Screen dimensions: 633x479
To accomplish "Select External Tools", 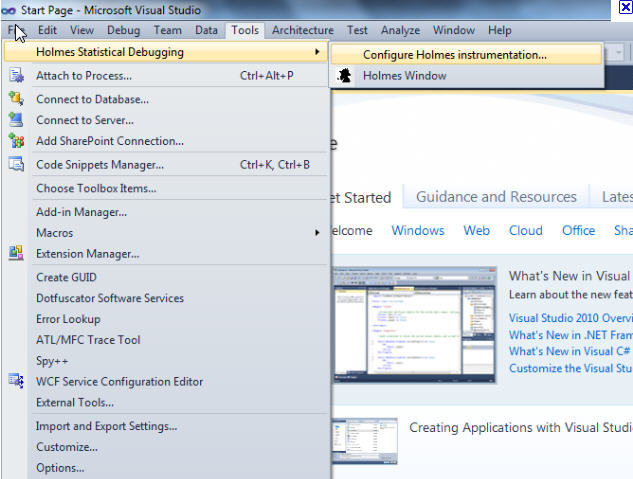I will click(x=166, y=402).
